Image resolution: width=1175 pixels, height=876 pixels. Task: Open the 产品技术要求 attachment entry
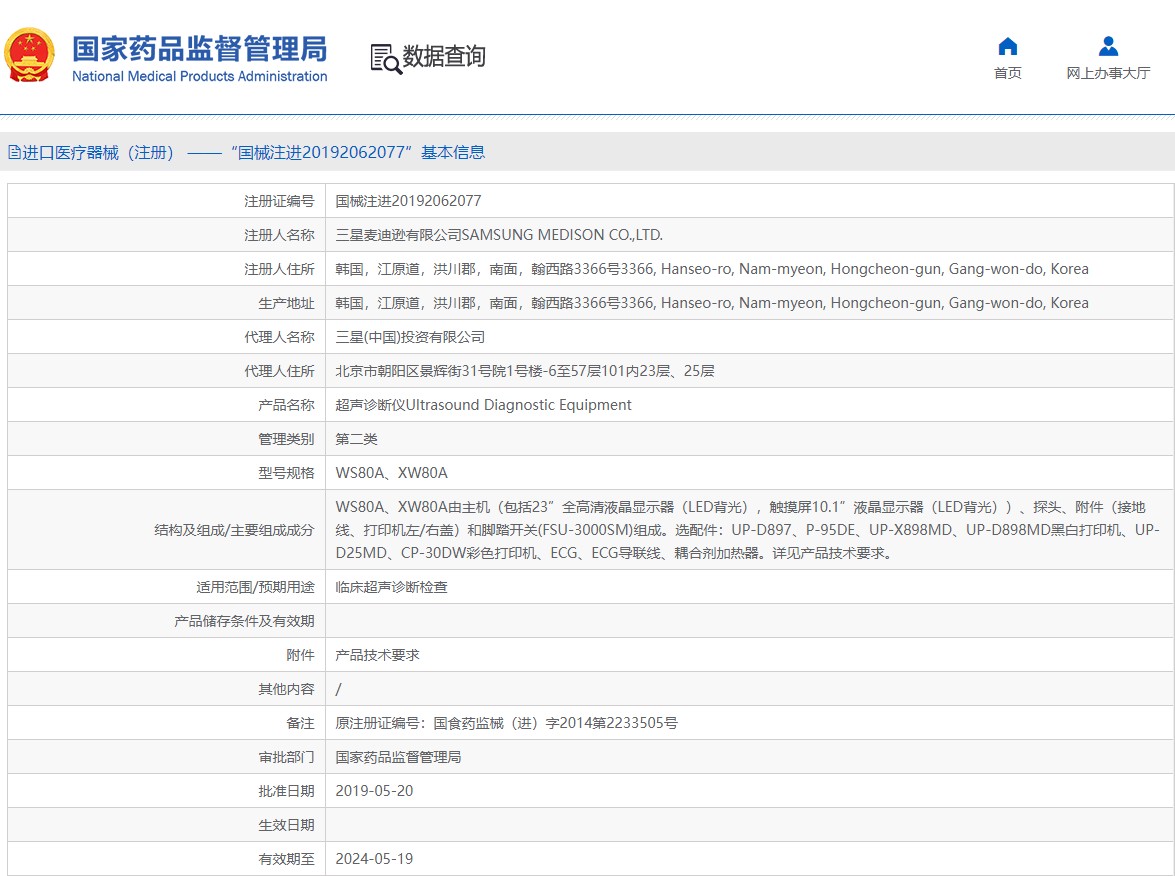point(377,655)
